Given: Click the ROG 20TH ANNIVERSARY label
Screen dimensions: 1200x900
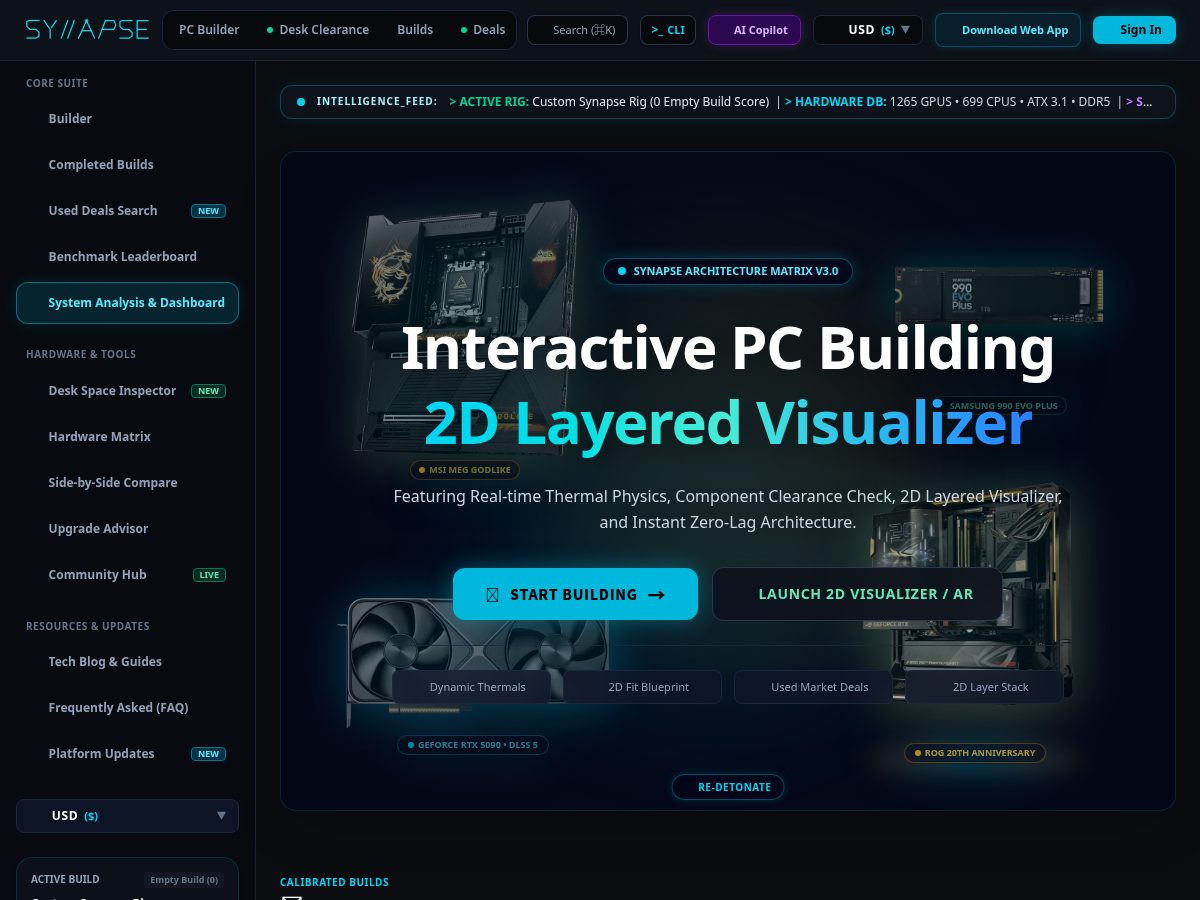Looking at the screenshot, I should 975,753.
